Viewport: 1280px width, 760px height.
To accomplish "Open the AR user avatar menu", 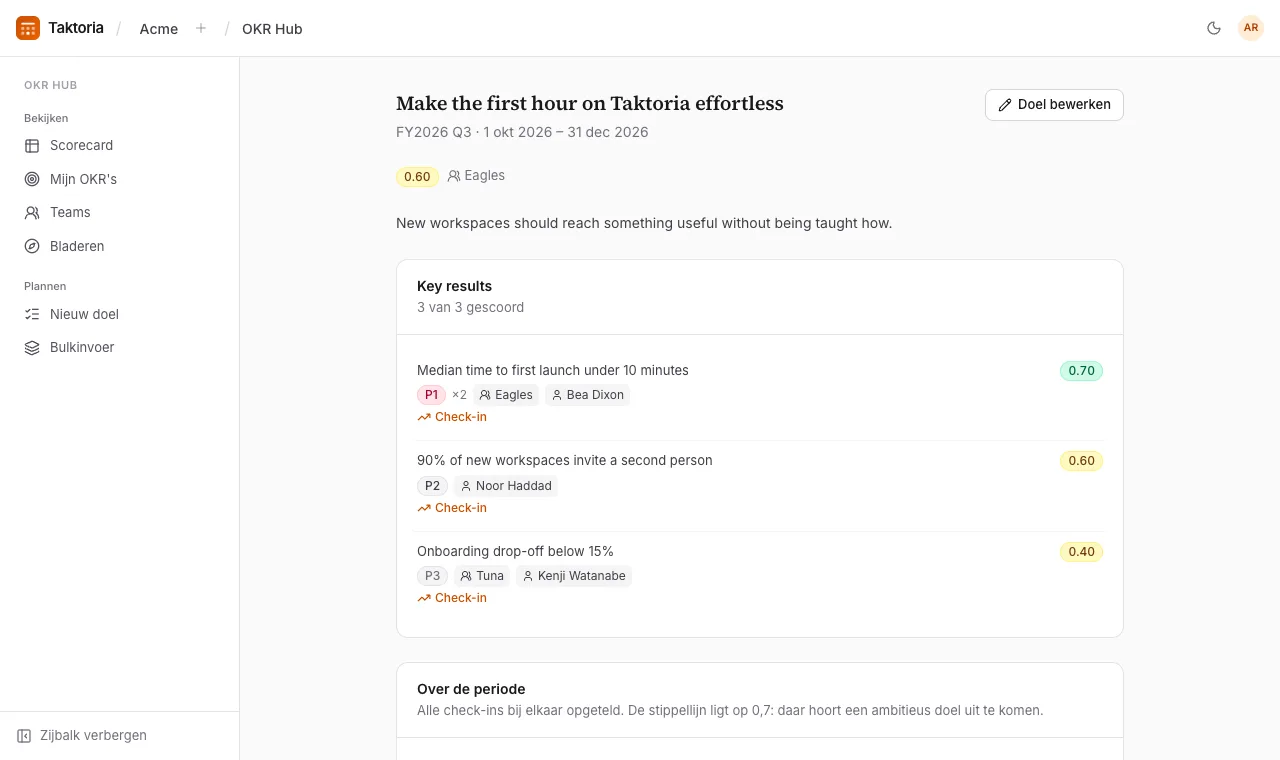I will 1251,28.
